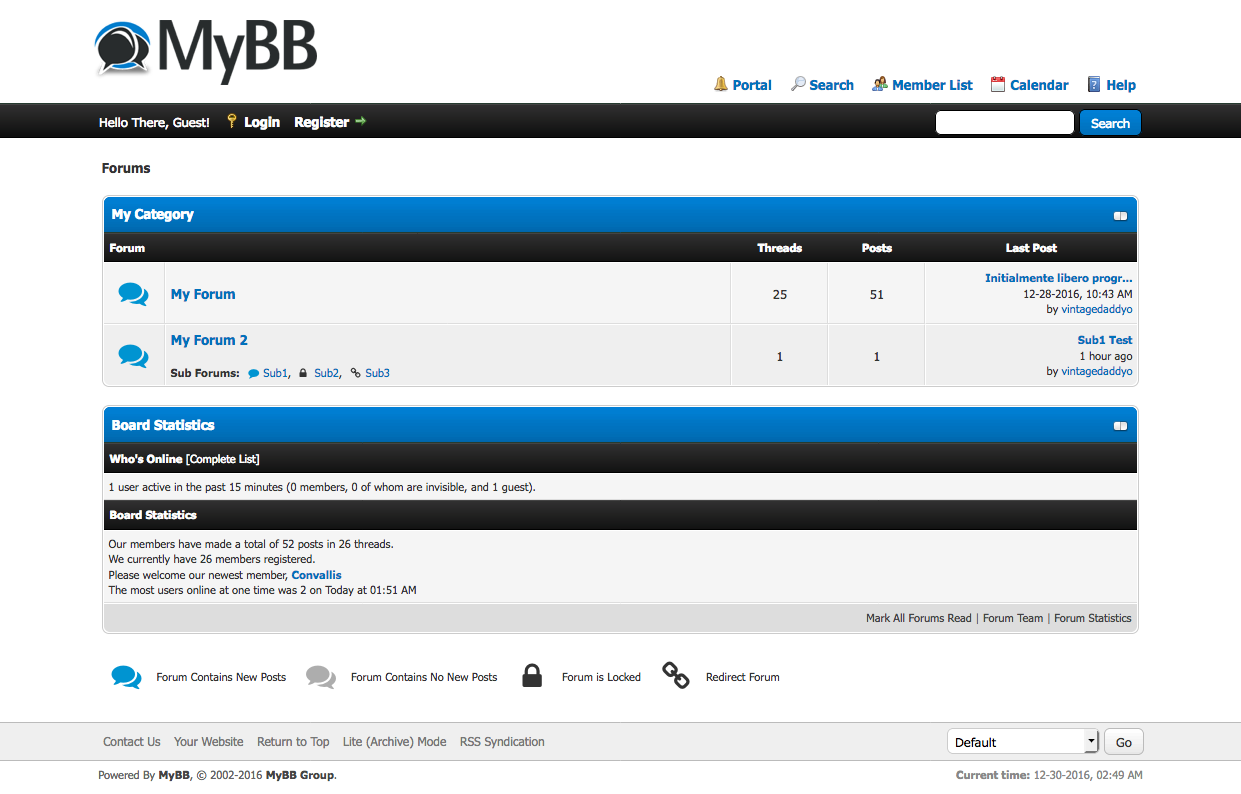Click the Login link
Screen dimensions: 1241x794
262,122
